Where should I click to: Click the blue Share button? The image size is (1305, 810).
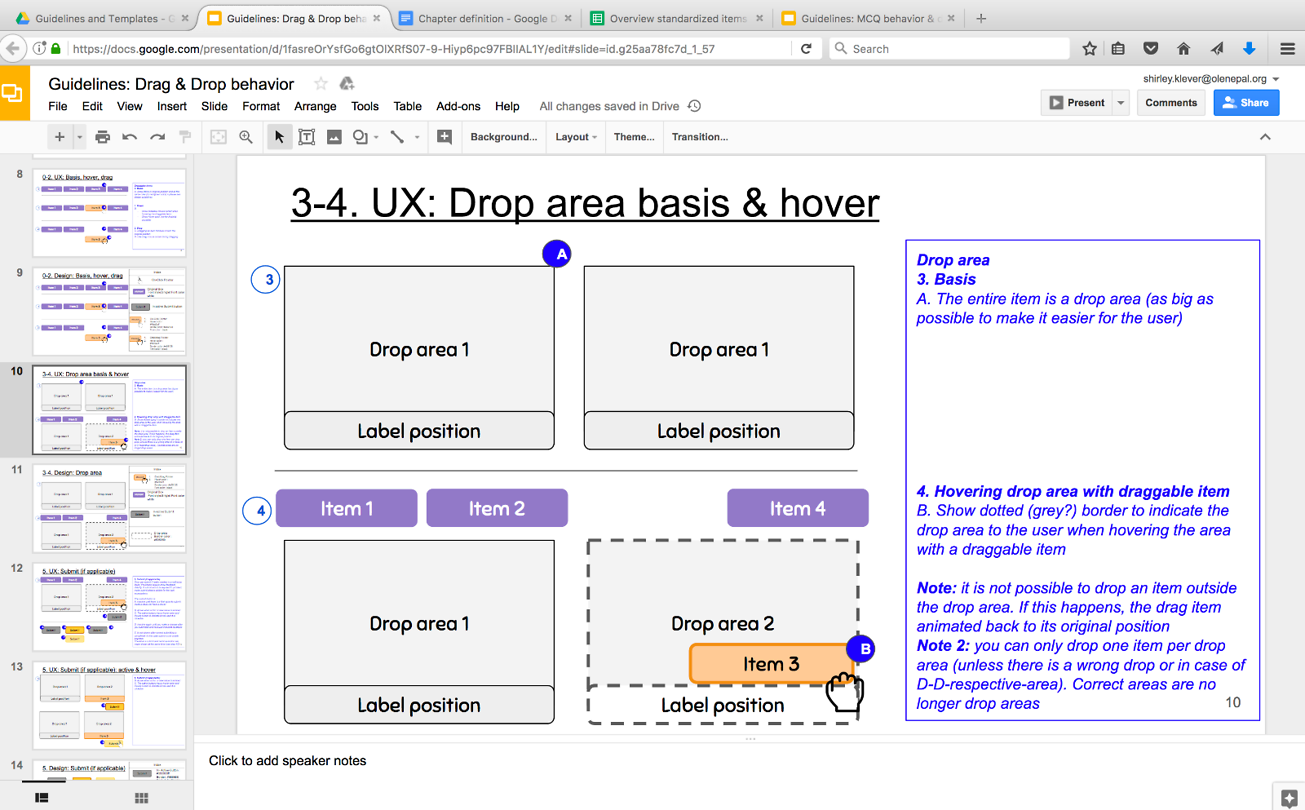coord(1246,102)
